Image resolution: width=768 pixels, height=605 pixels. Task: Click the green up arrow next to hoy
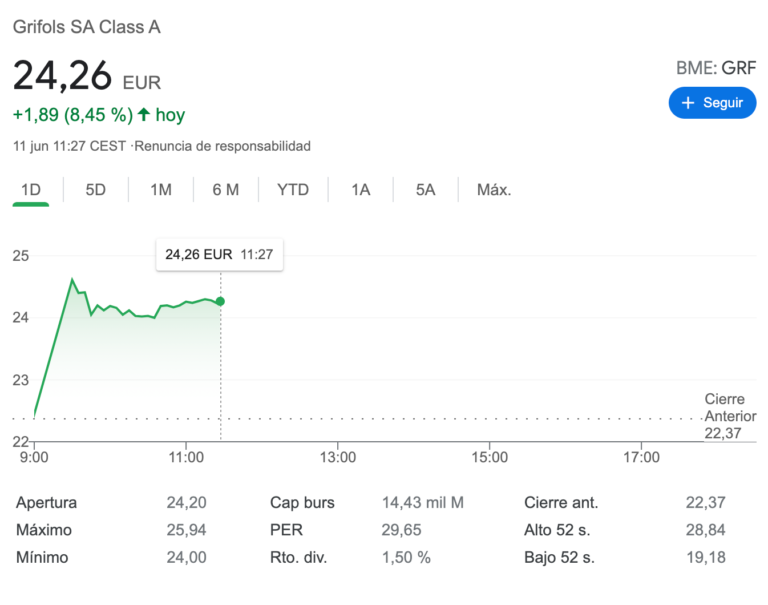click(x=144, y=115)
